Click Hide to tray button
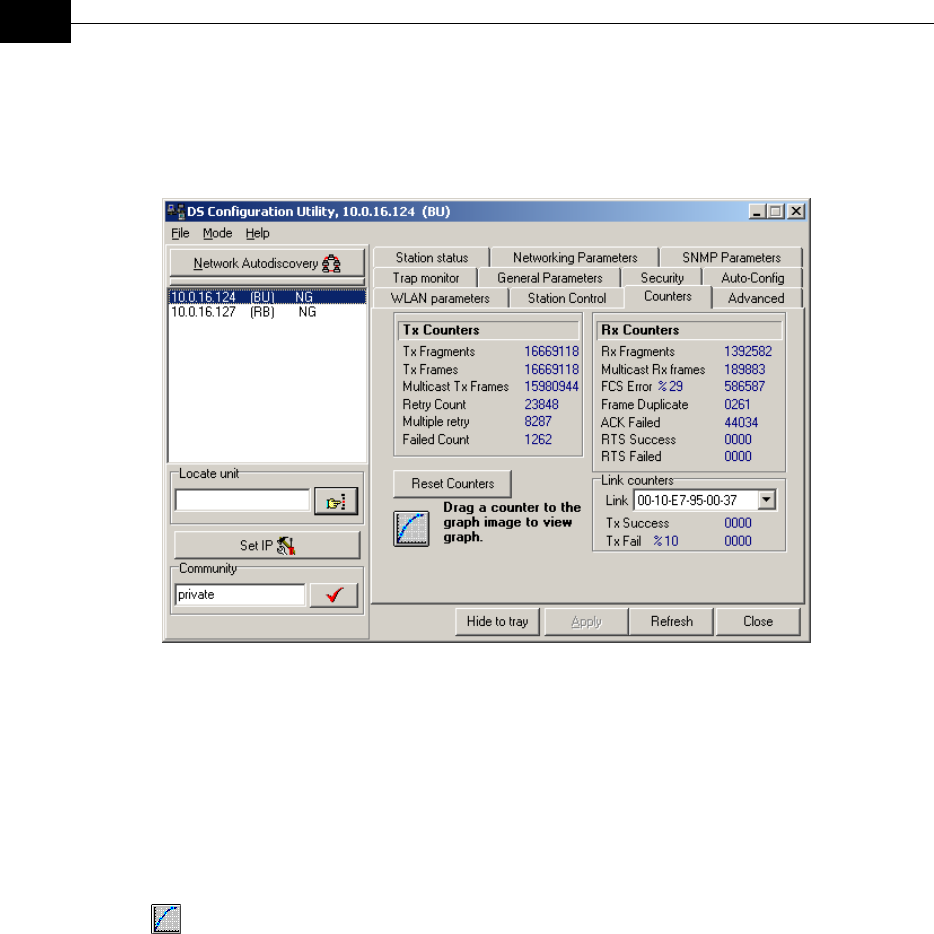The width and height of the screenshot is (934, 934). coord(497,621)
